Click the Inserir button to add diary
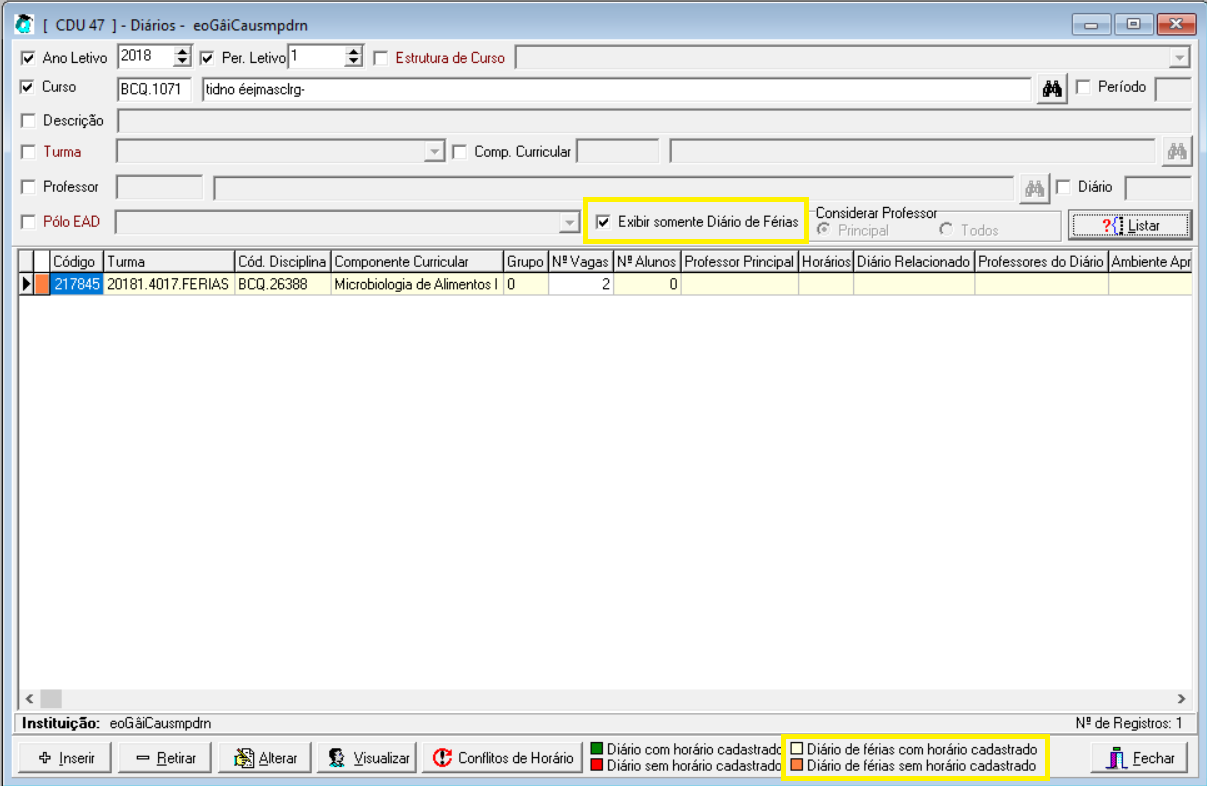This screenshot has height=786, width=1207. (66, 758)
